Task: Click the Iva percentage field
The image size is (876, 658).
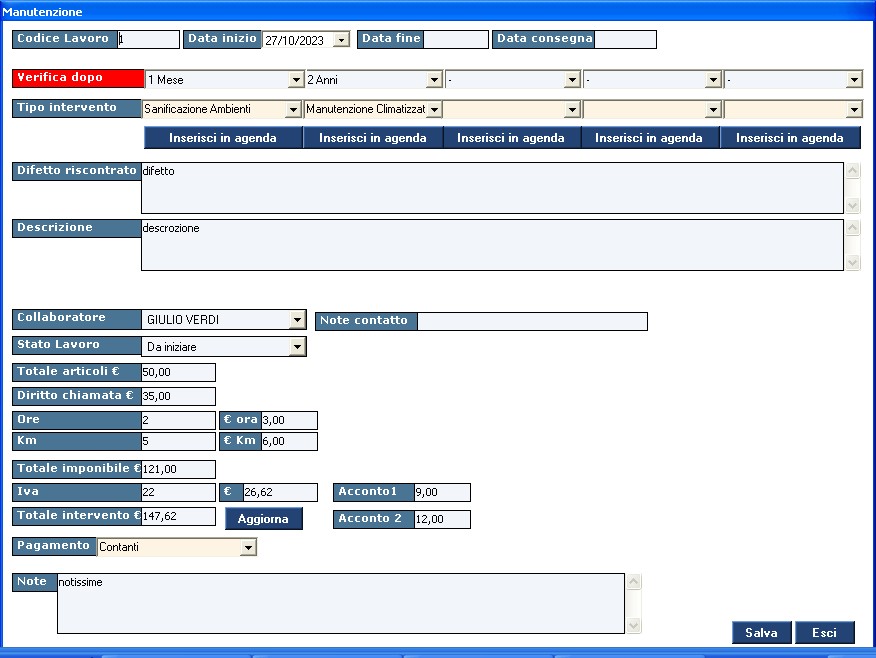Action: 178,492
